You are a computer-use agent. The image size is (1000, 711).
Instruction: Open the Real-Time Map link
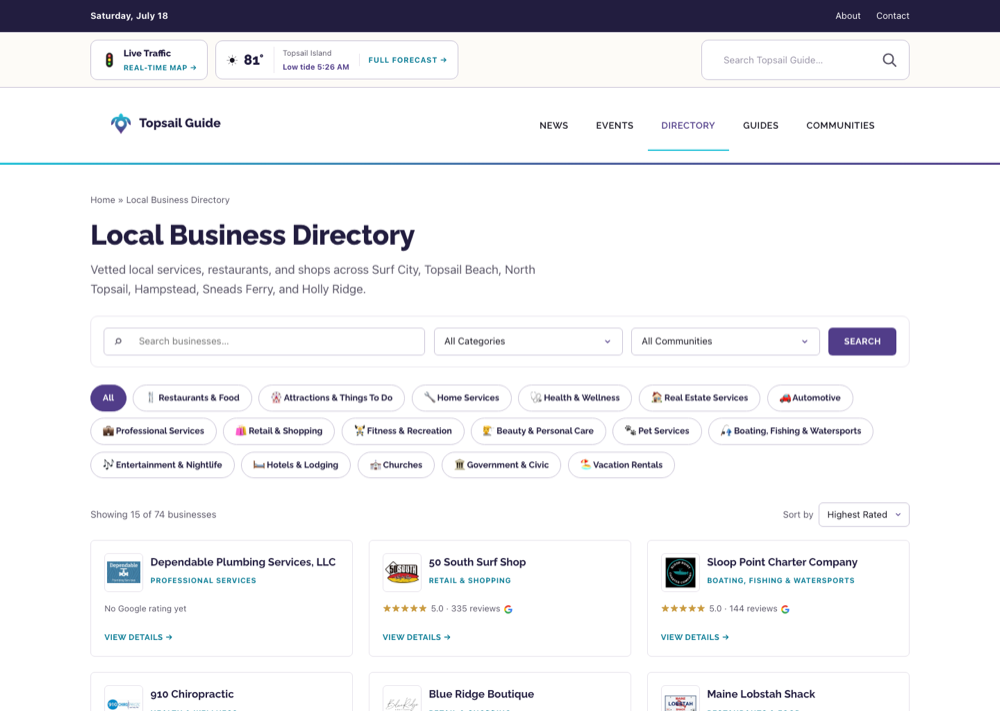(x=159, y=68)
